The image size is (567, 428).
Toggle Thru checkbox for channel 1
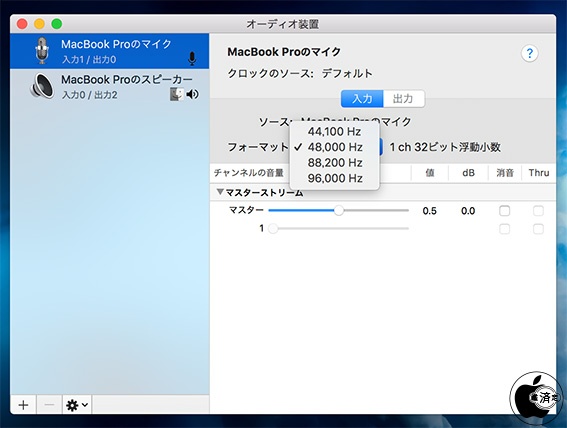point(538,229)
